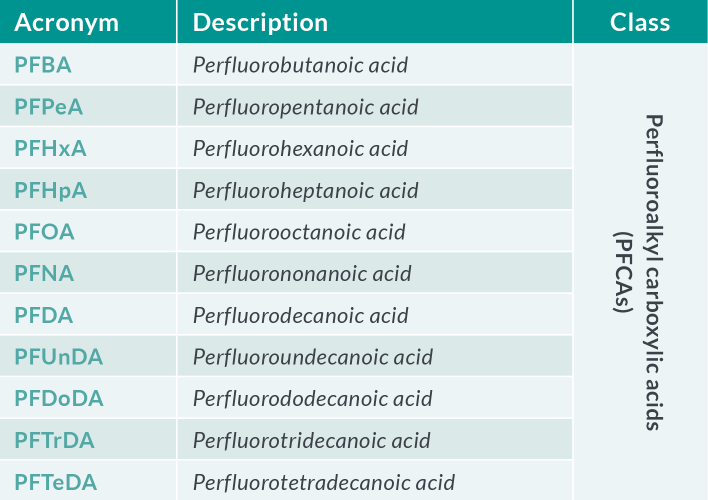Select the PFDA acronym cell
The height and width of the screenshot is (500, 708).
click(x=88, y=315)
